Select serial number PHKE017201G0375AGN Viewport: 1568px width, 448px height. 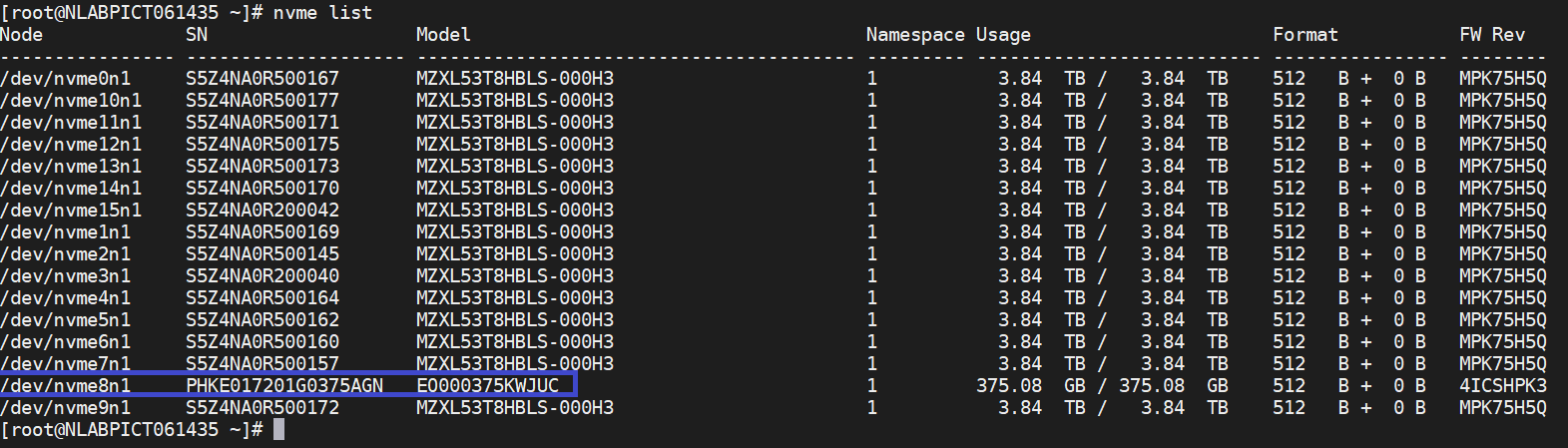click(x=283, y=386)
